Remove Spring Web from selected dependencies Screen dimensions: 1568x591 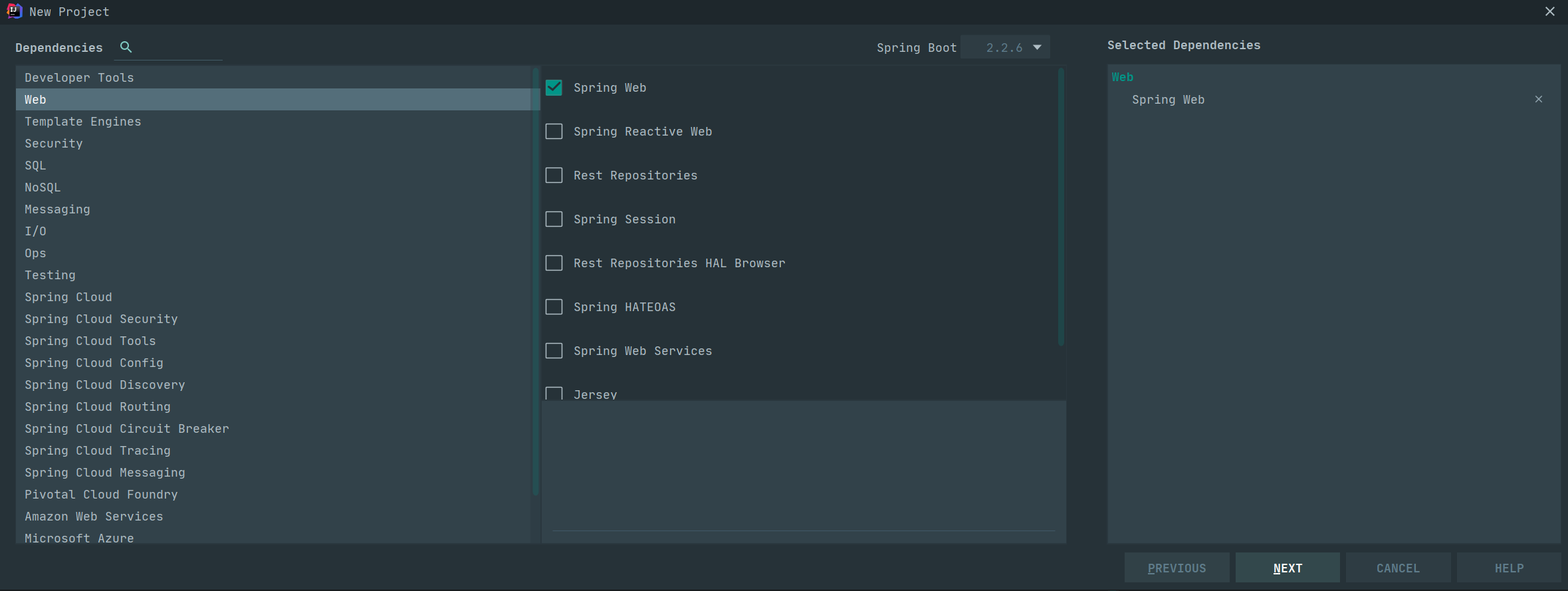[x=1538, y=99]
